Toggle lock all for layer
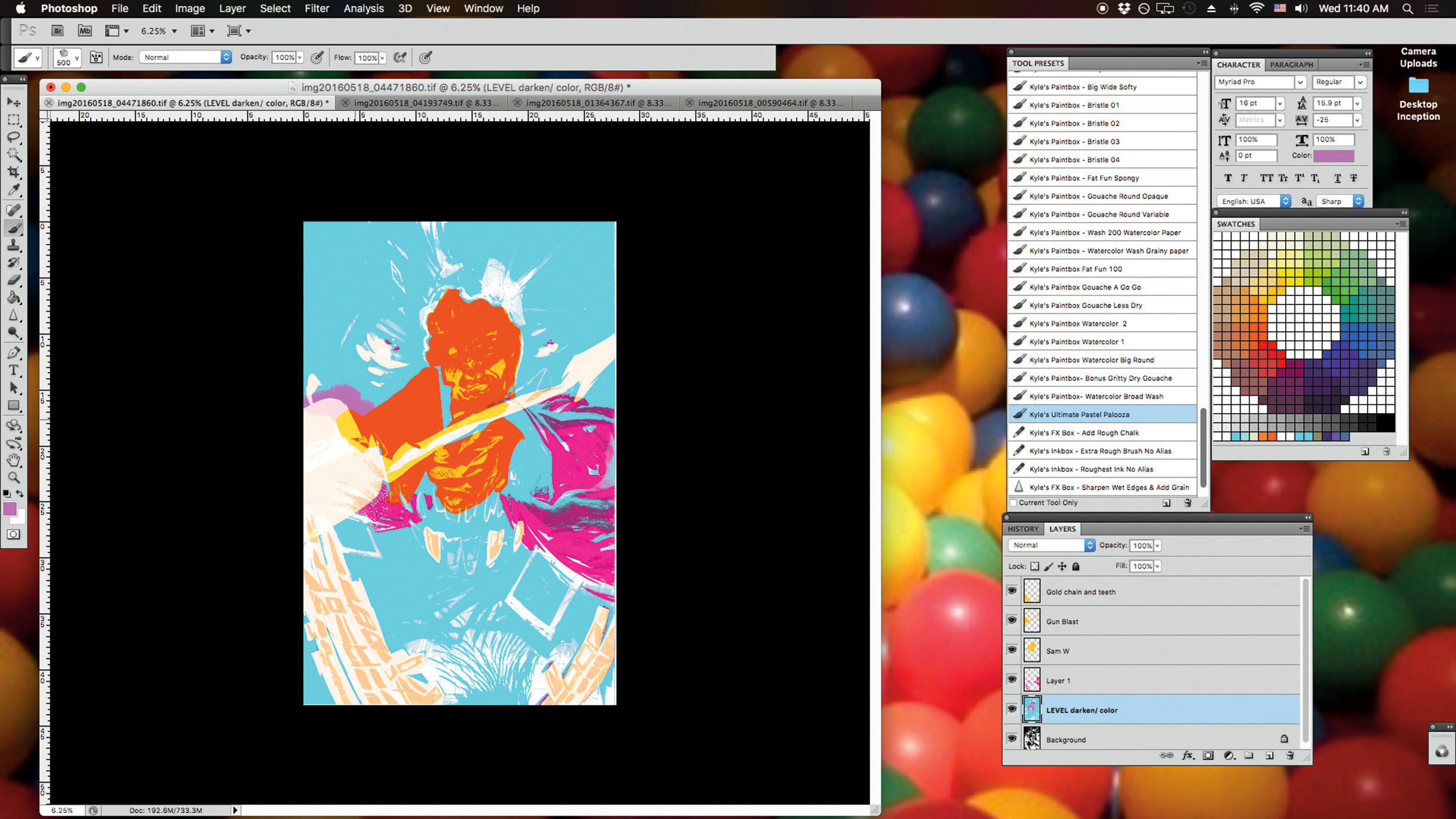The height and width of the screenshot is (819, 1456). coord(1076,566)
